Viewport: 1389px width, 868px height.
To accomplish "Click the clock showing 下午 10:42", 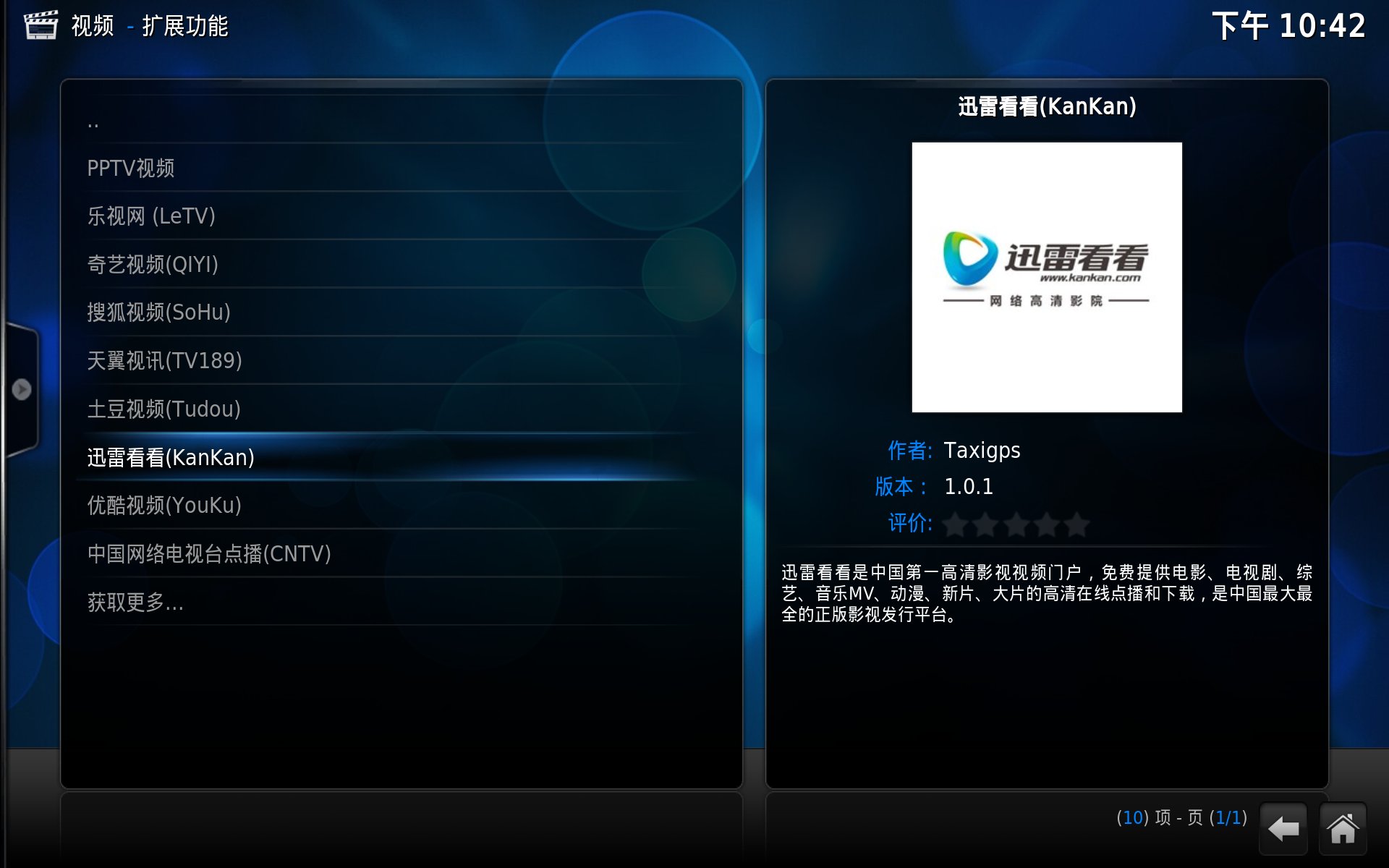I will pos(1288,26).
